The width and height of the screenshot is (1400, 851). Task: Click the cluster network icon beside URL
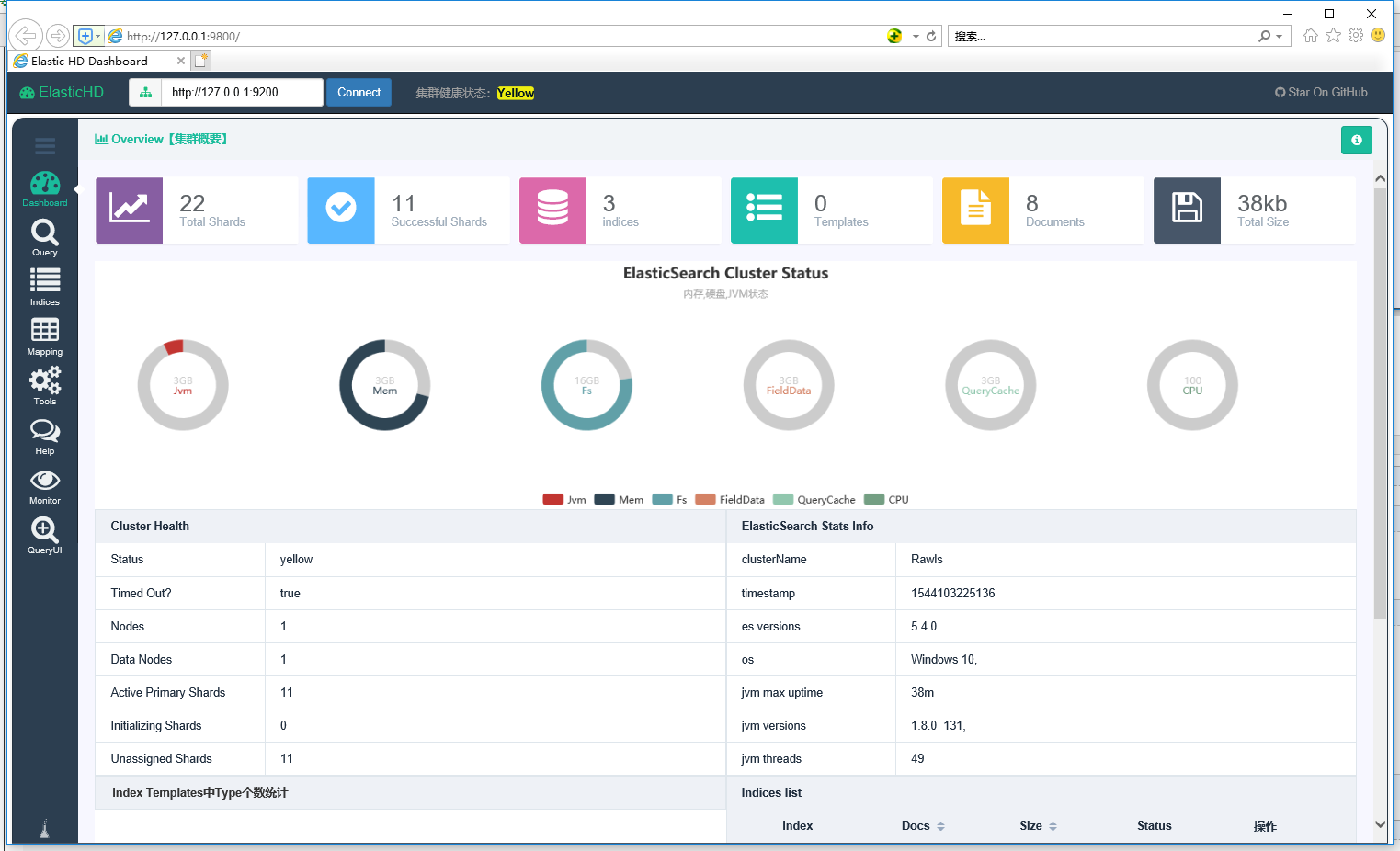(145, 92)
